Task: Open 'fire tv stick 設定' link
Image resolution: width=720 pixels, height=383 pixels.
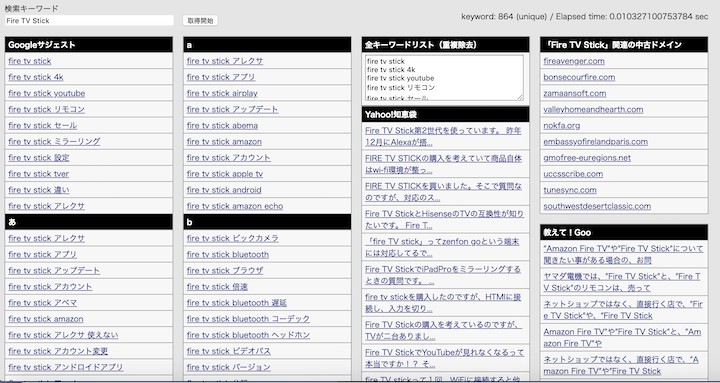Action: [x=39, y=158]
